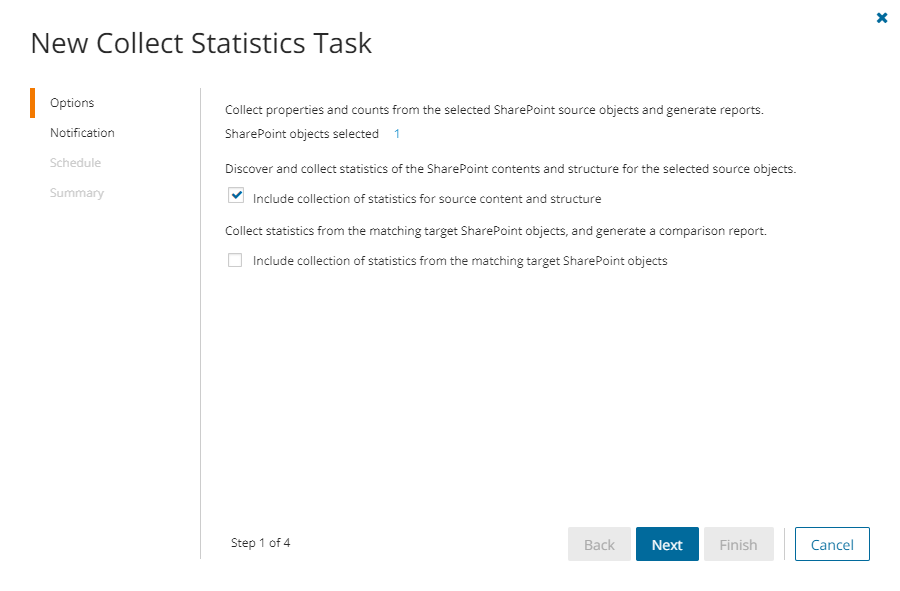Open the Schedule step in sidebar
This screenshot has height=591, width=900.
[75, 163]
